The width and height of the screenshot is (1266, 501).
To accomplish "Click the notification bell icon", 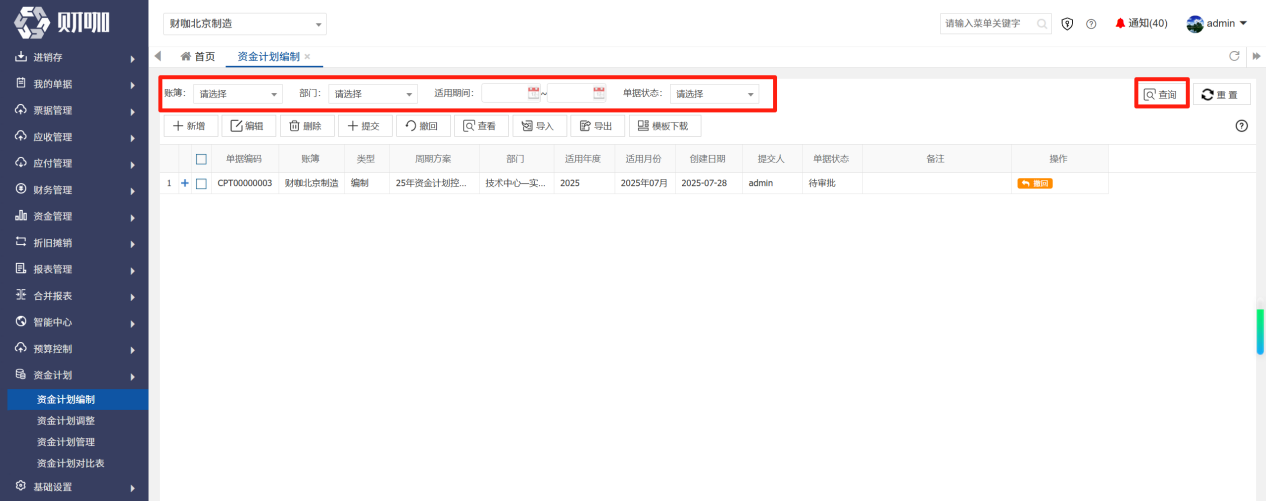I will (x=1120, y=23).
